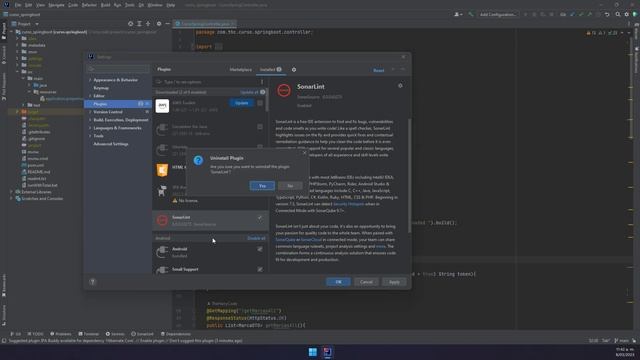Open the View menu
Viewport: 640px width, 360px height.
[x=40, y=5]
